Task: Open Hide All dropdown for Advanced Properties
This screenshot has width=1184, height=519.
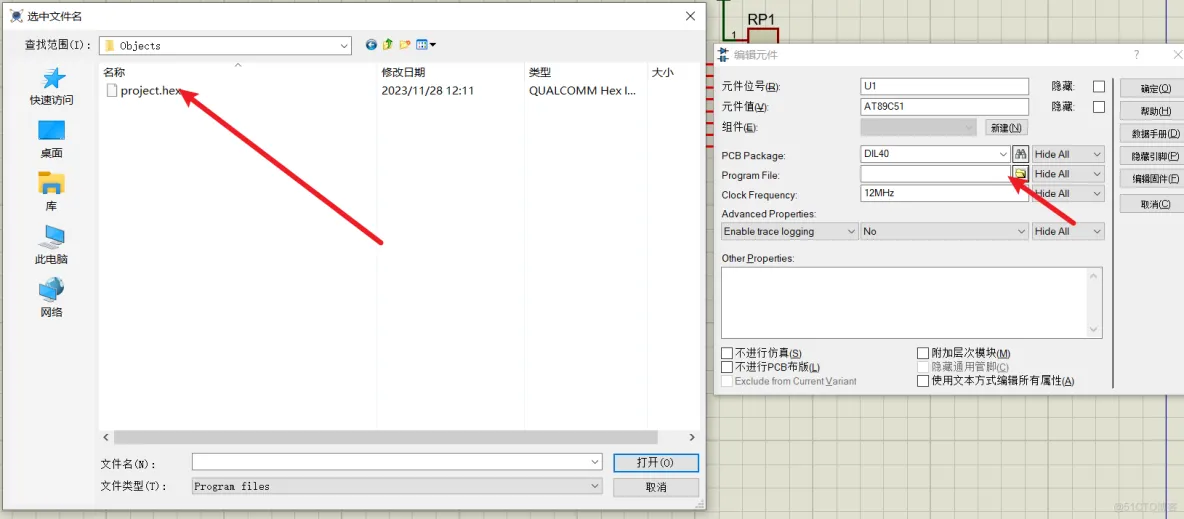Action: pyautogui.click(x=1068, y=231)
